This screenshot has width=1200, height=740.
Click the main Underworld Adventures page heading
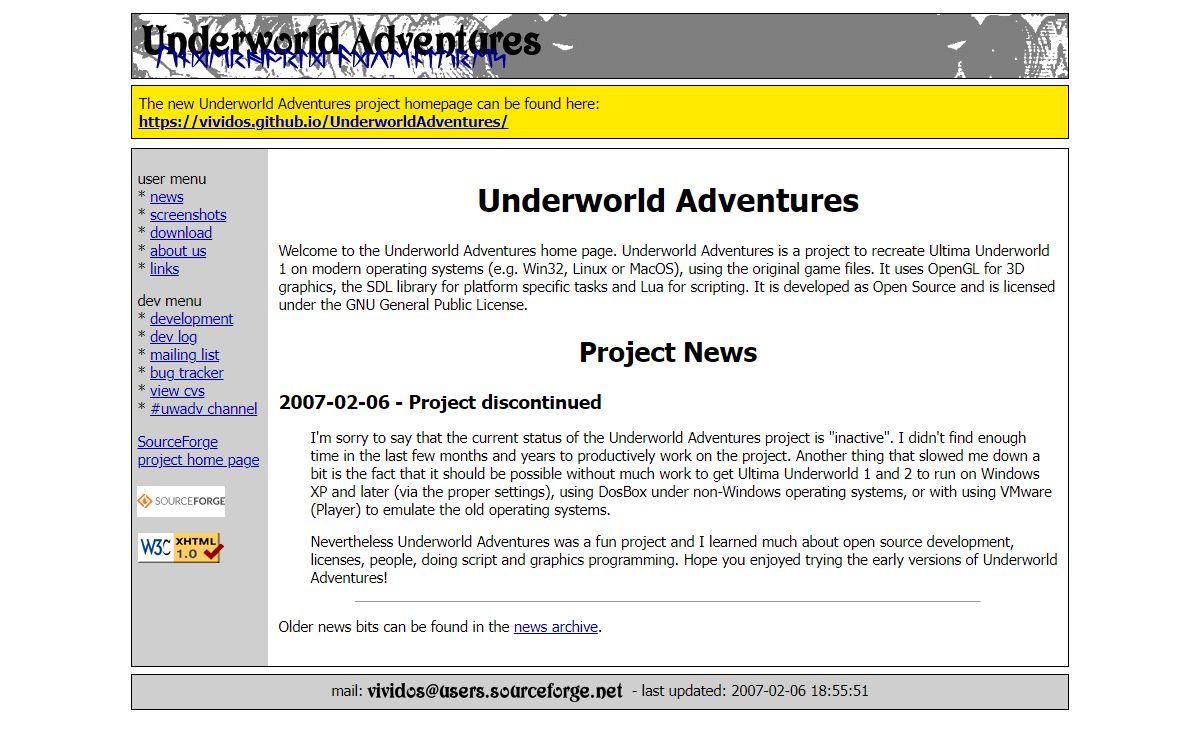tap(668, 200)
